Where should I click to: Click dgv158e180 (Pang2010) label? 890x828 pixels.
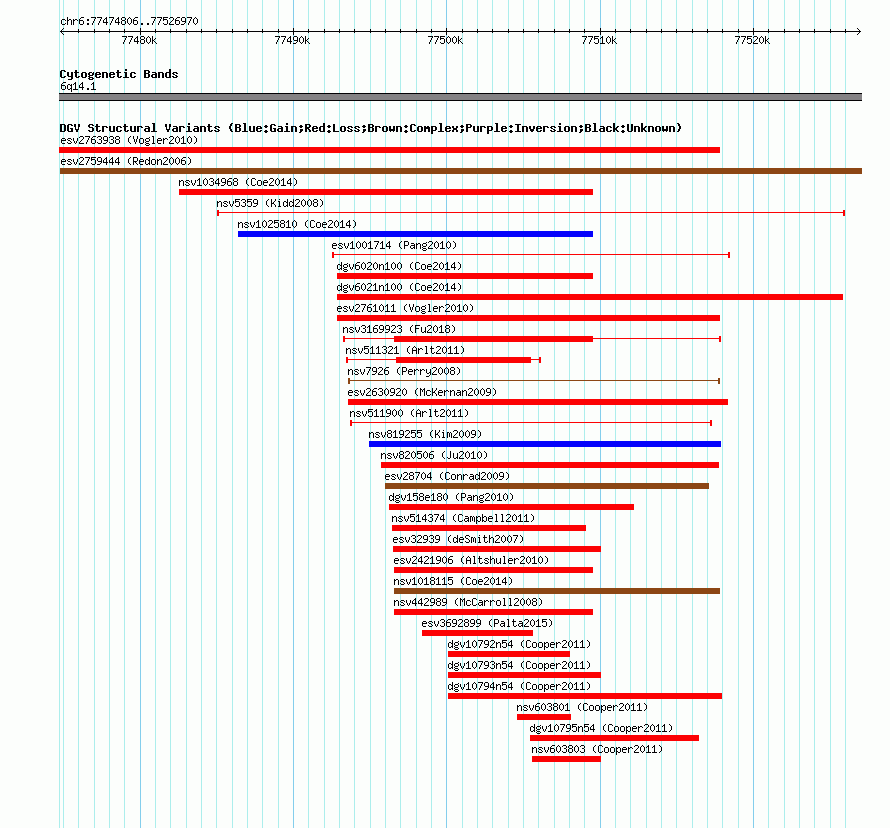pos(451,497)
